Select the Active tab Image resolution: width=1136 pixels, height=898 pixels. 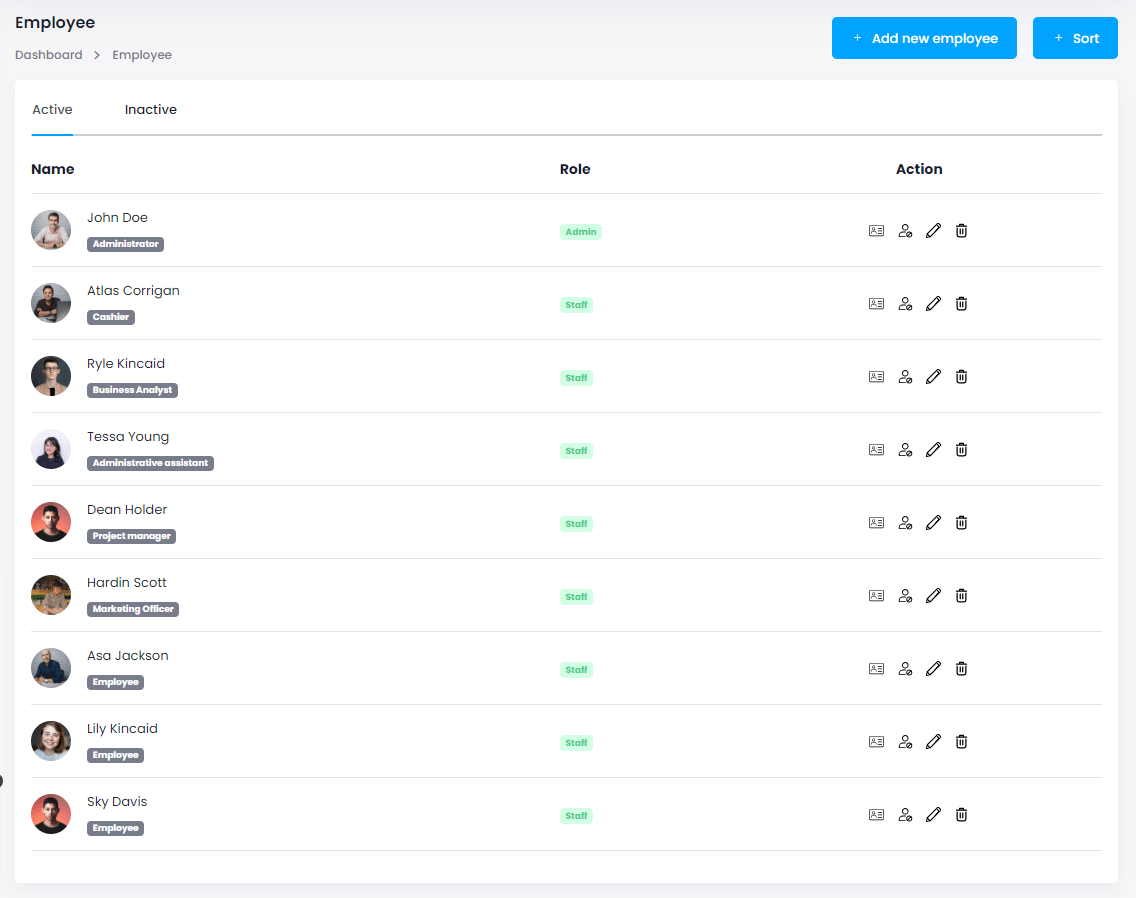52,110
